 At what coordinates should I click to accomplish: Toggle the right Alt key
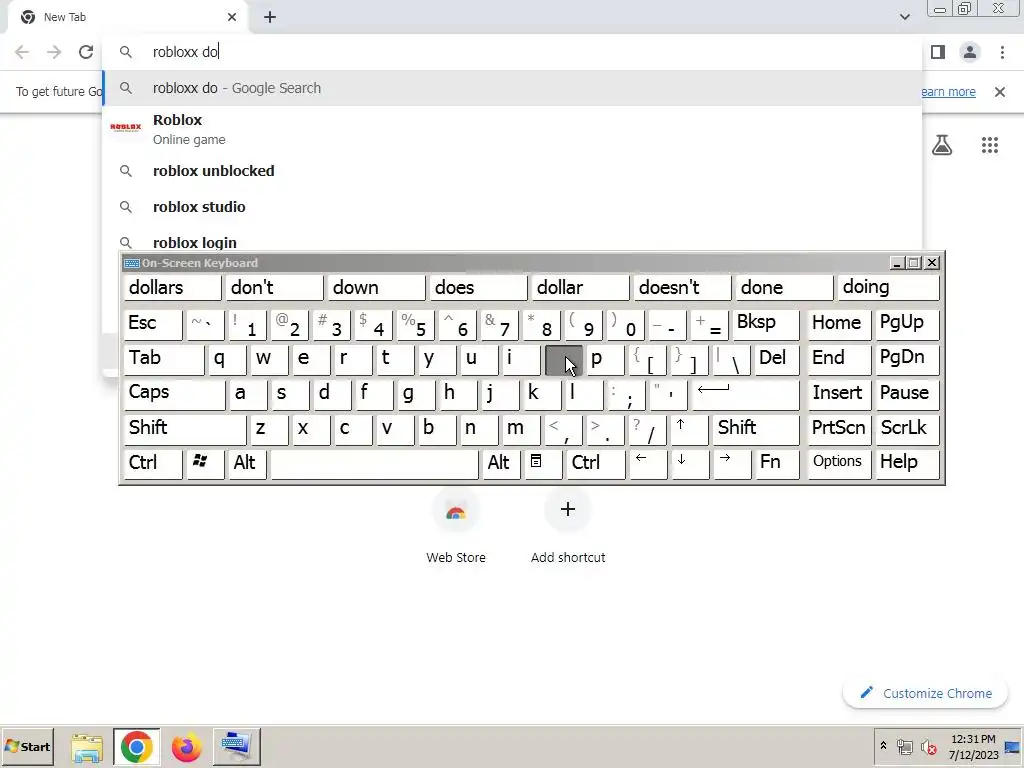pyautogui.click(x=501, y=464)
